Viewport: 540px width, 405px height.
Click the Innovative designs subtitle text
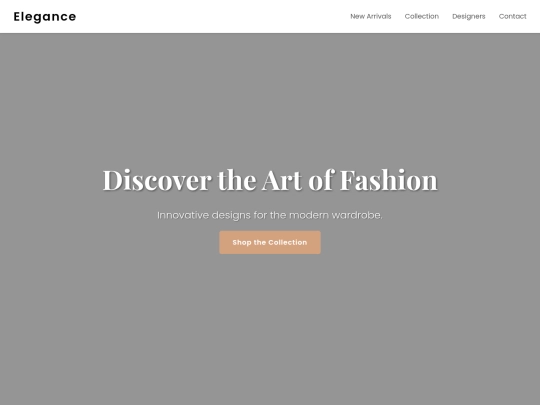tap(270, 215)
